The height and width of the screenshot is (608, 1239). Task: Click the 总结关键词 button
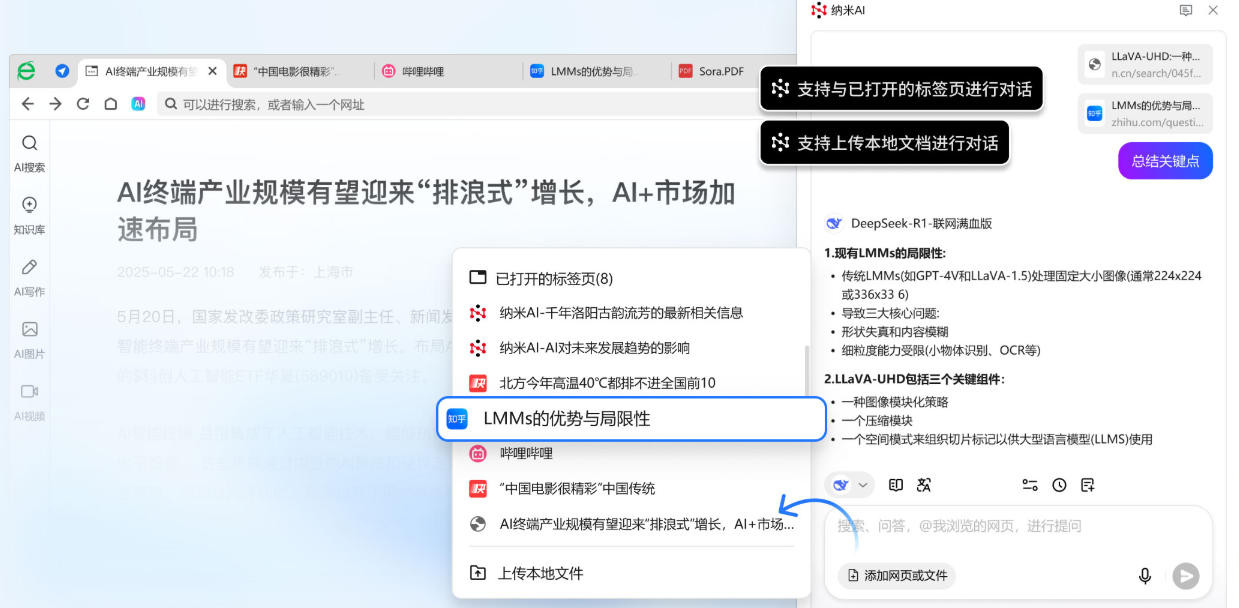(1165, 160)
